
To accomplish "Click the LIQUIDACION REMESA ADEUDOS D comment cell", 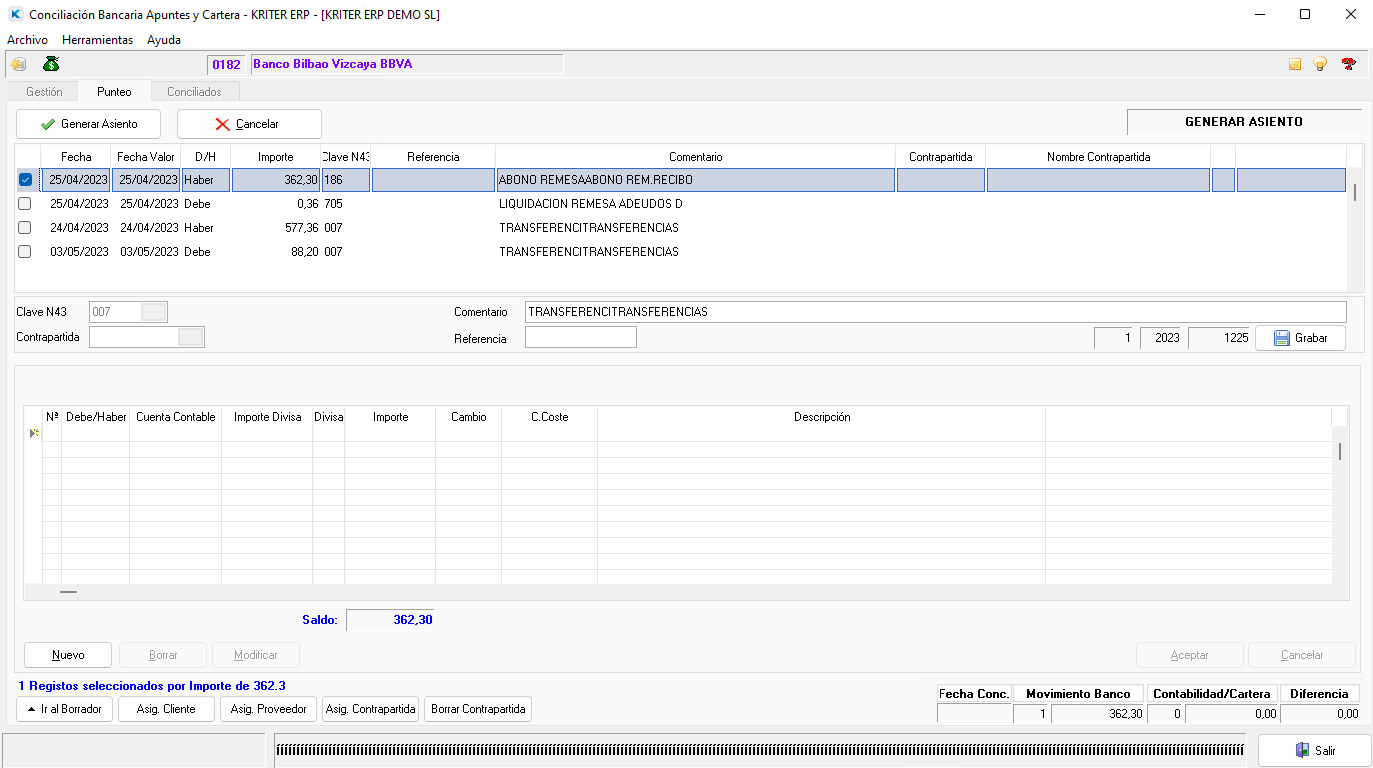I will point(695,204).
